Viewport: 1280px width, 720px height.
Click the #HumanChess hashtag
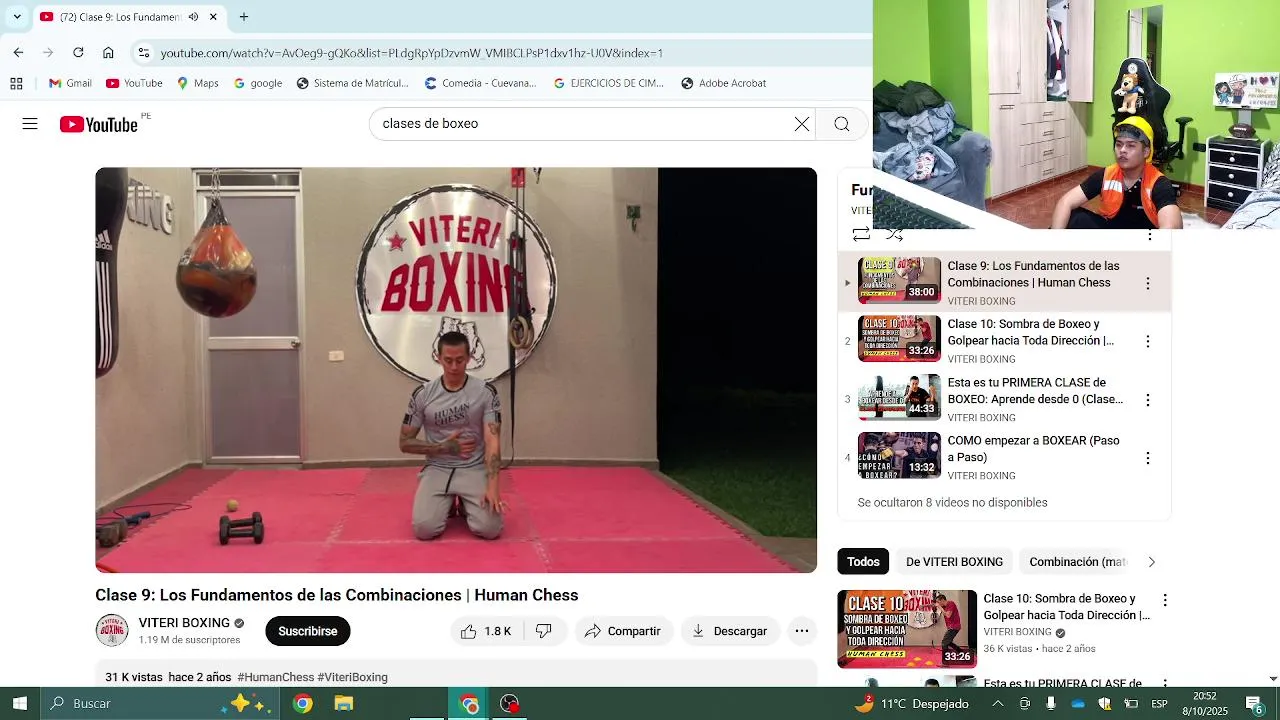coord(276,677)
